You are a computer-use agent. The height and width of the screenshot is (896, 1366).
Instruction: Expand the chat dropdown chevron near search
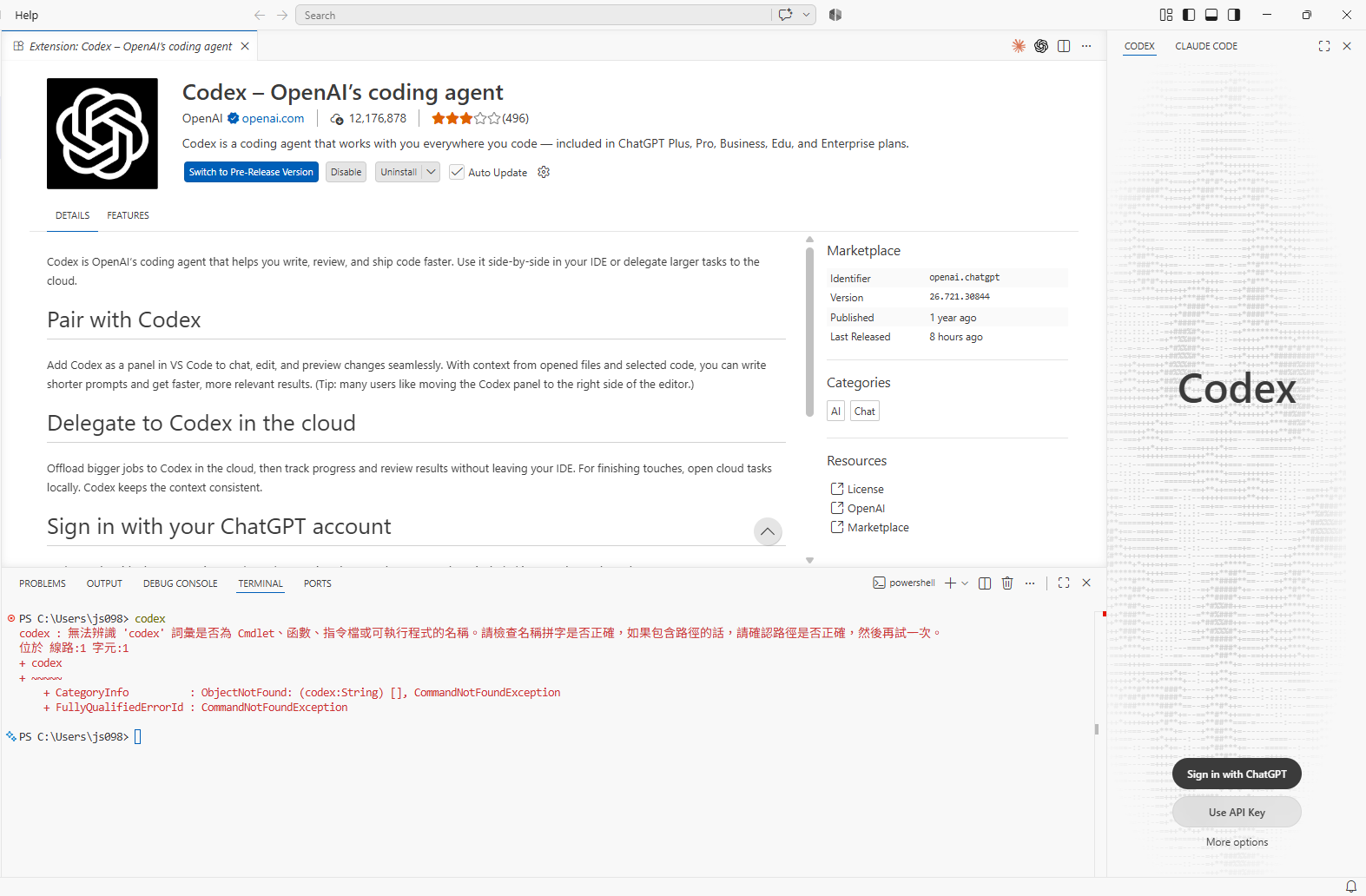coord(806,15)
